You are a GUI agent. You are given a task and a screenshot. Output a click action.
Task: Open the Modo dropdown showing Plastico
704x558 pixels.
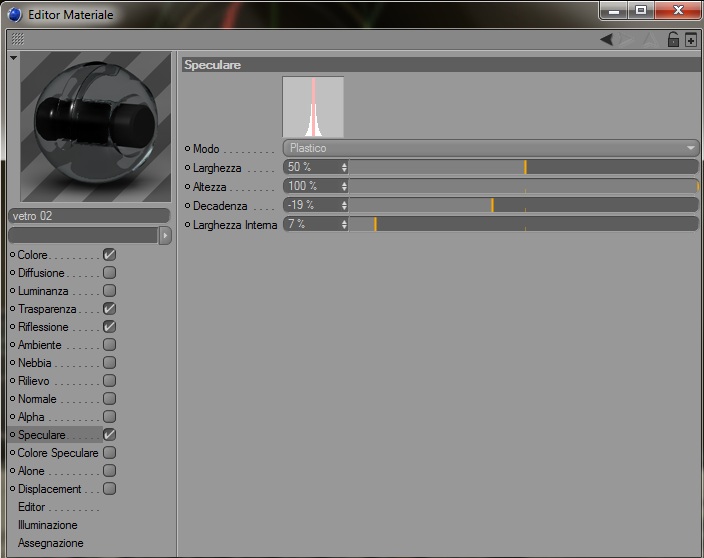point(491,148)
